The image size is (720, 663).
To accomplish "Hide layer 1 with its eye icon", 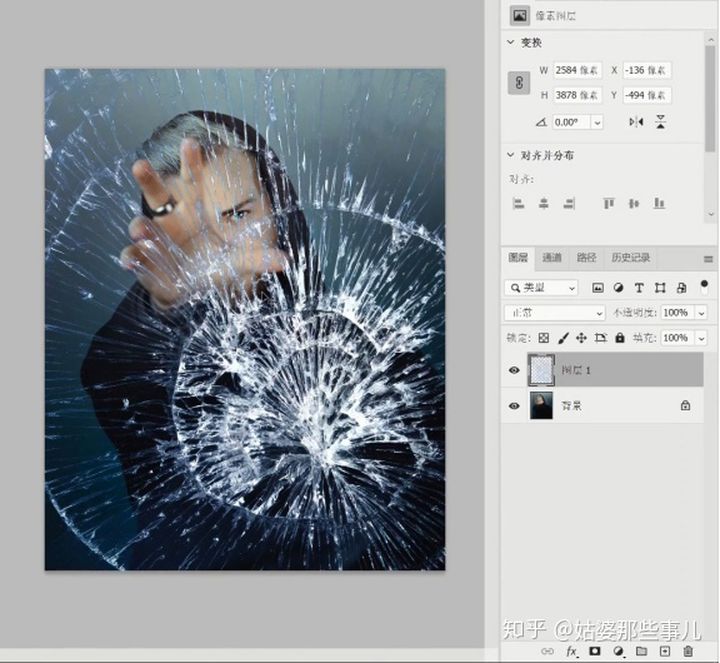I will point(514,370).
